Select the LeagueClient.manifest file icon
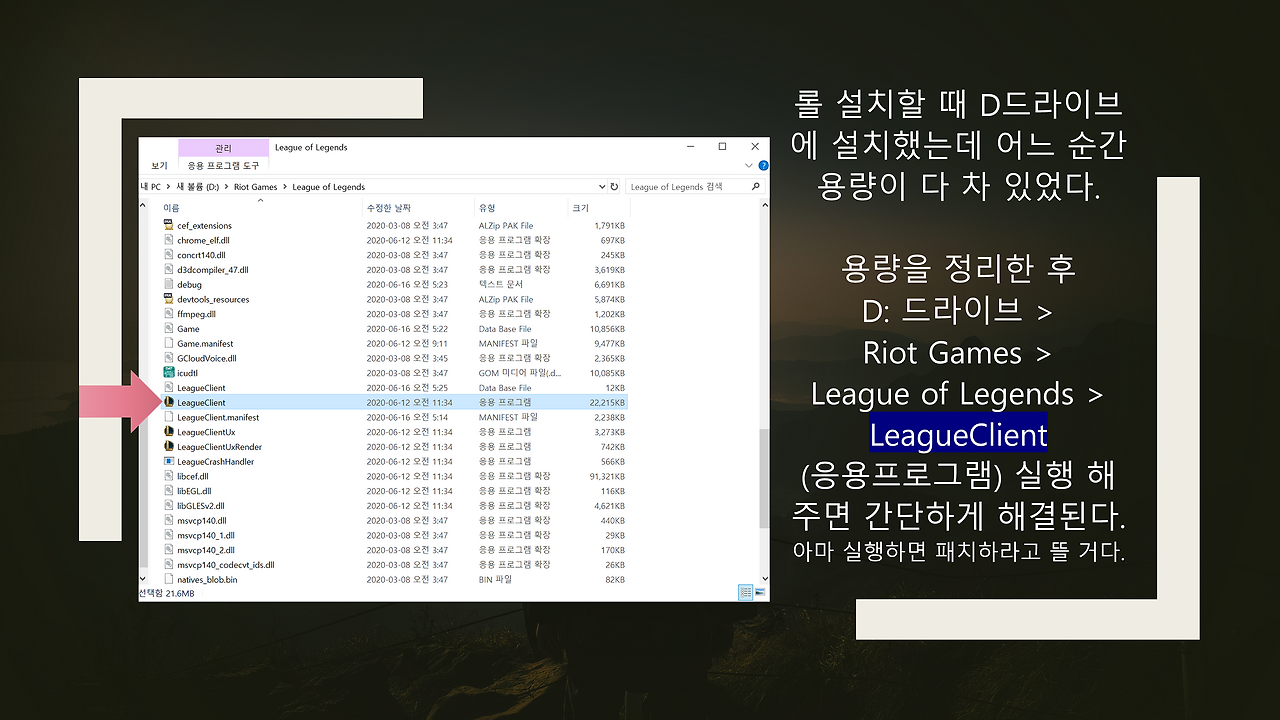Image resolution: width=1280 pixels, height=720 pixels. click(169, 417)
